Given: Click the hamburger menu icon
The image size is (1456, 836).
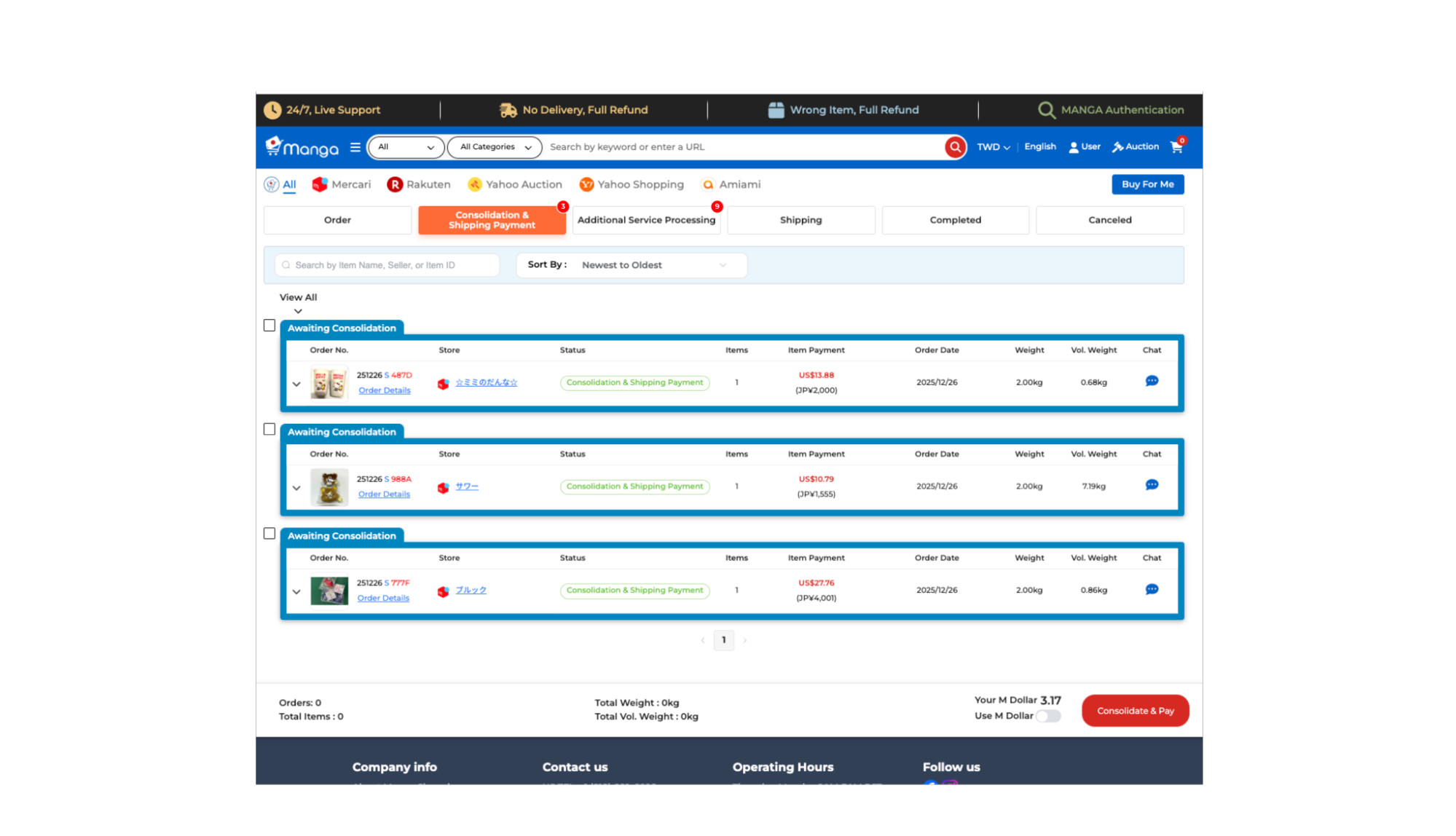Looking at the screenshot, I should point(355,147).
